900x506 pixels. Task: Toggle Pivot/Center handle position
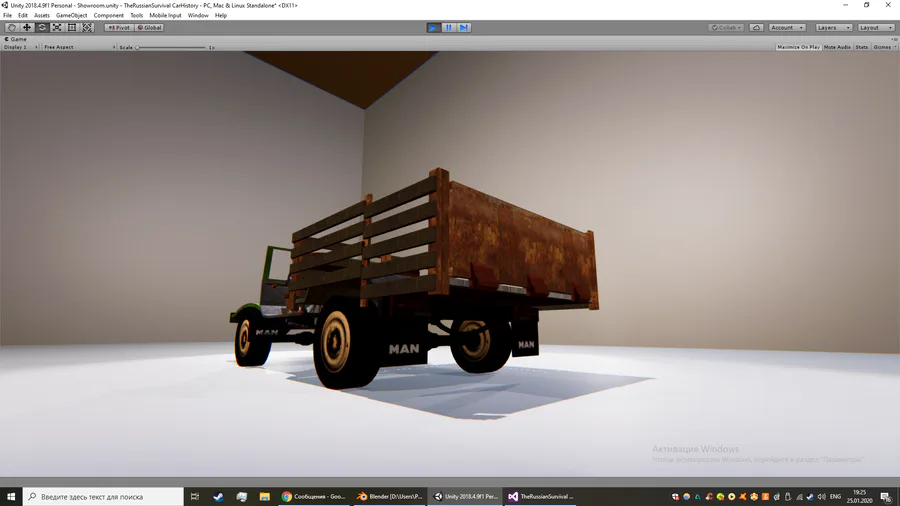pyautogui.click(x=119, y=28)
